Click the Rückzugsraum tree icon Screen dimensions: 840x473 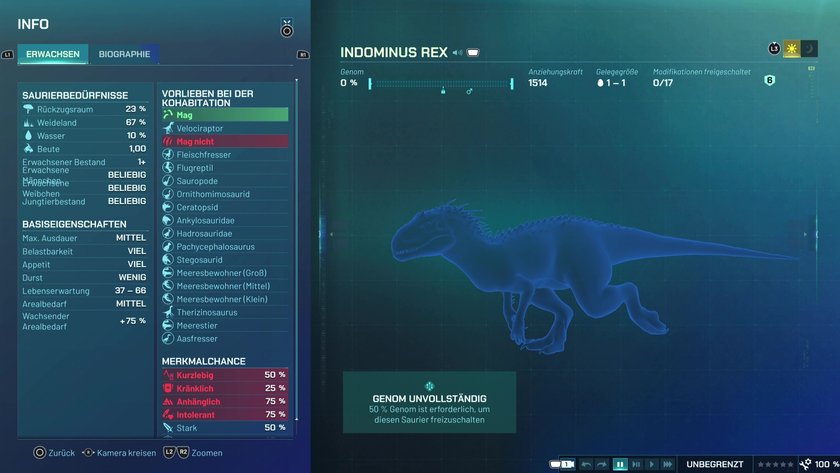pos(28,109)
